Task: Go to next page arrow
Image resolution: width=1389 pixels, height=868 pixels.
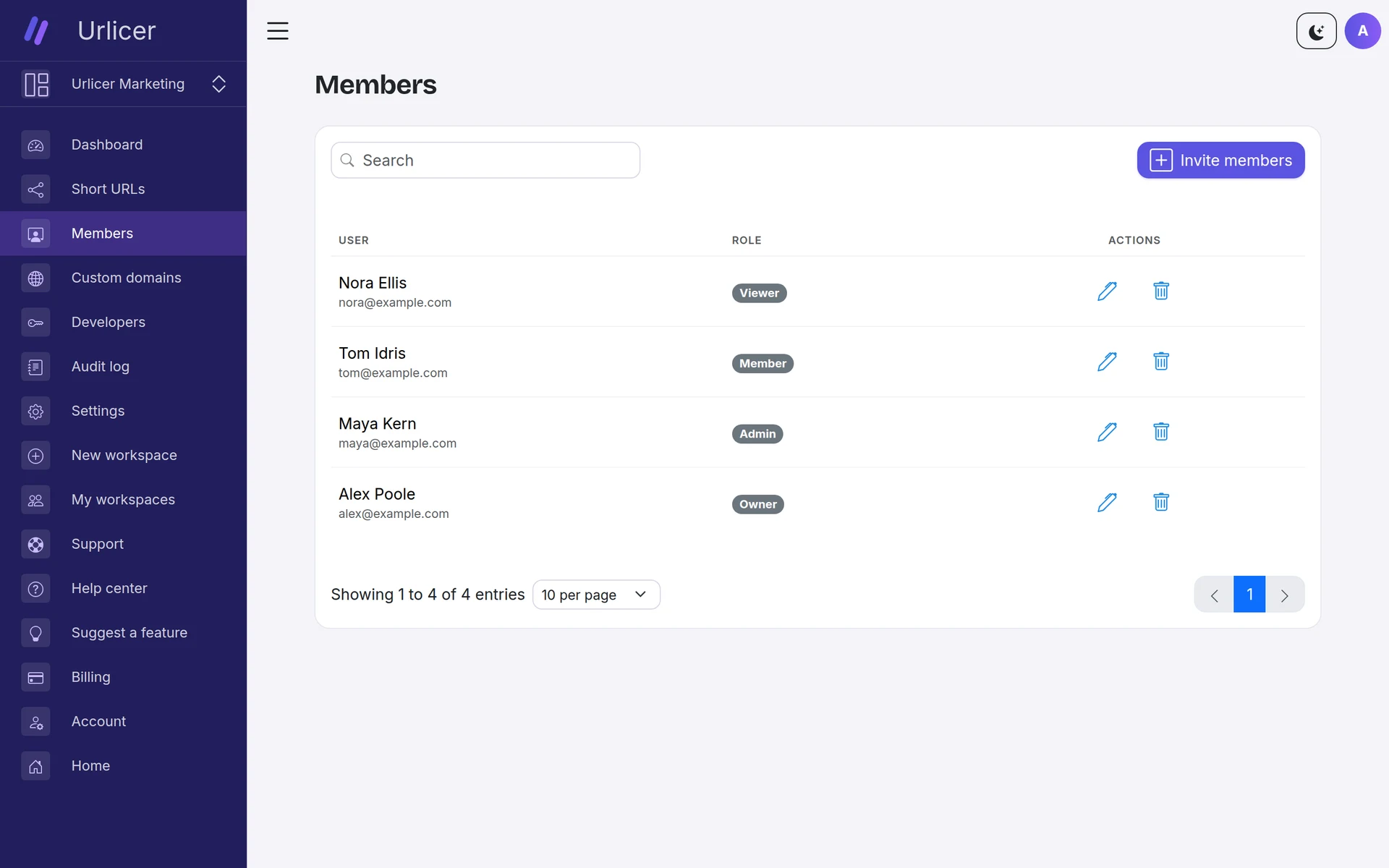Action: coord(1285,595)
